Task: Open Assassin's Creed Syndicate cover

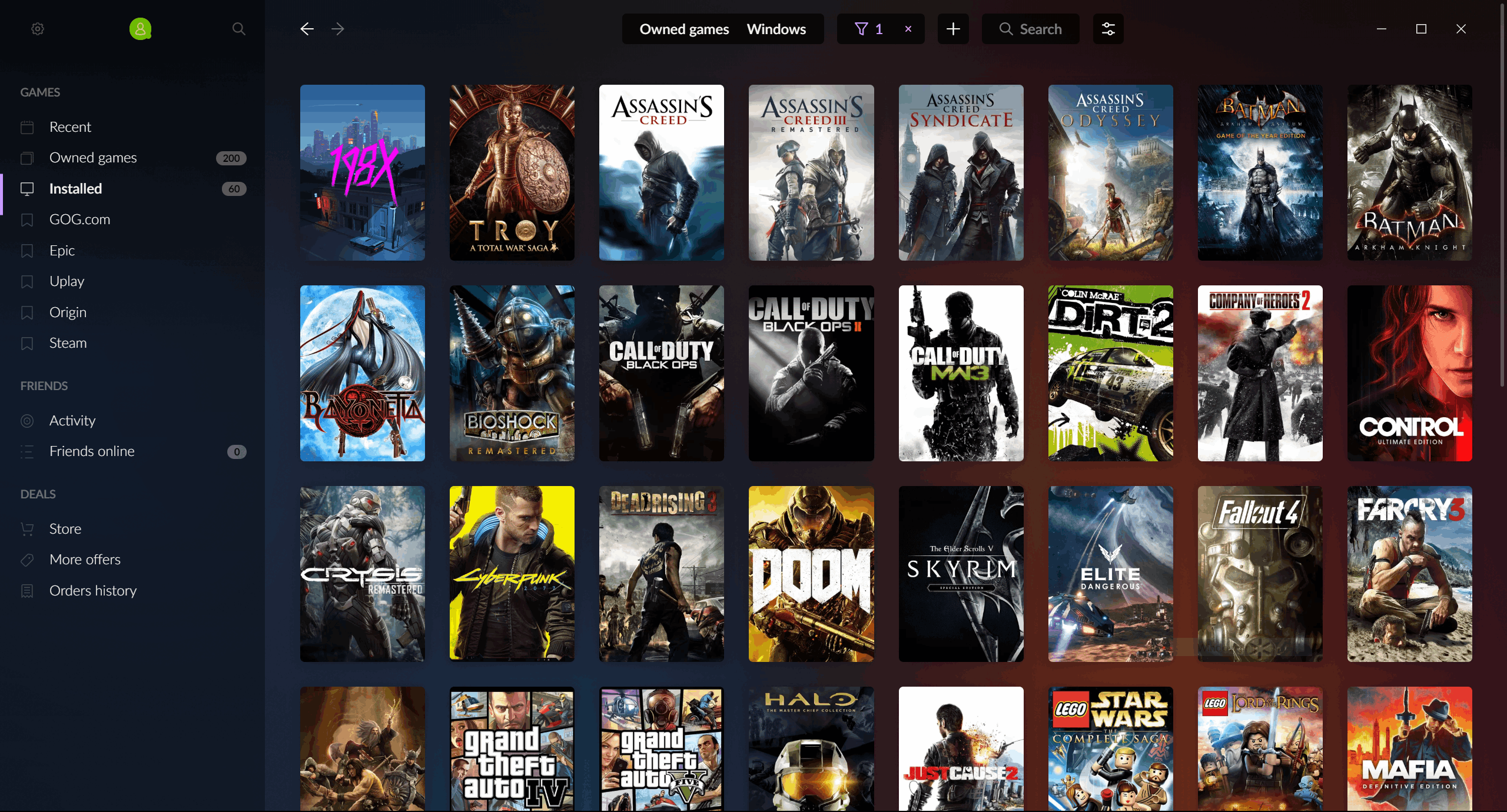Action: click(961, 172)
